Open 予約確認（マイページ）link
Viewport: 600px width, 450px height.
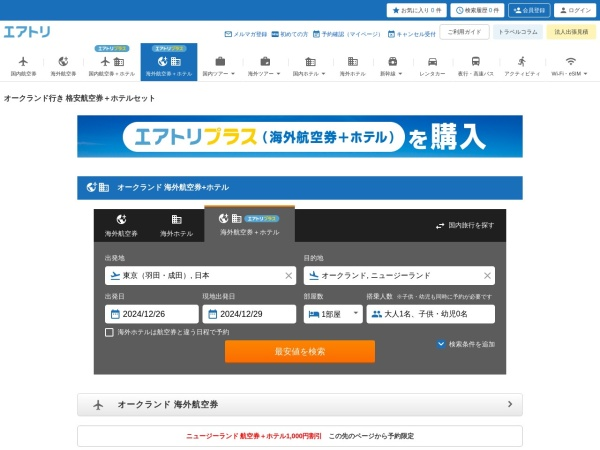(x=347, y=34)
